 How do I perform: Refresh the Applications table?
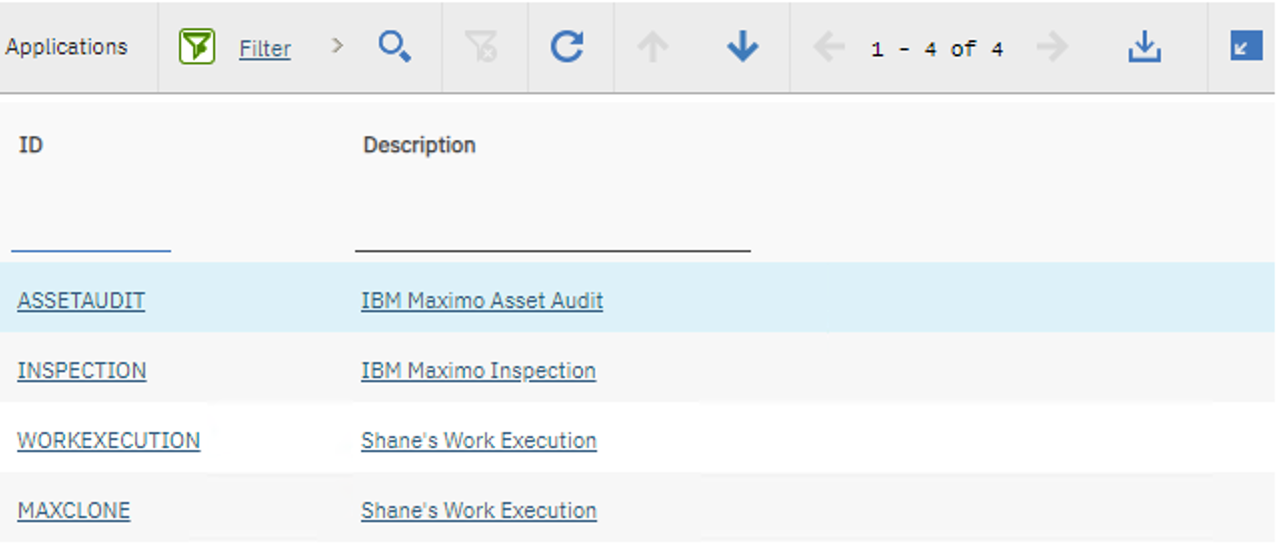tap(567, 47)
